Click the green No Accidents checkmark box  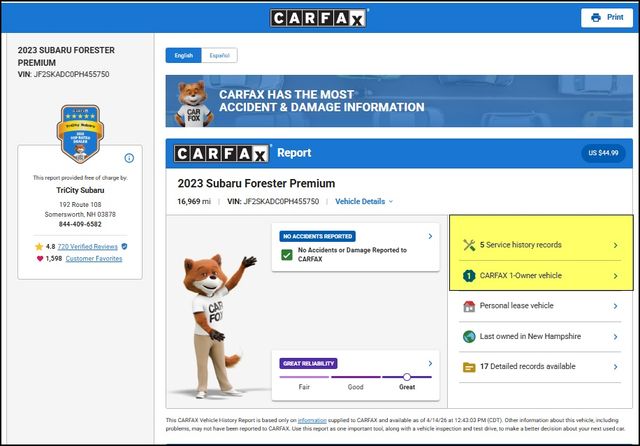click(x=286, y=255)
